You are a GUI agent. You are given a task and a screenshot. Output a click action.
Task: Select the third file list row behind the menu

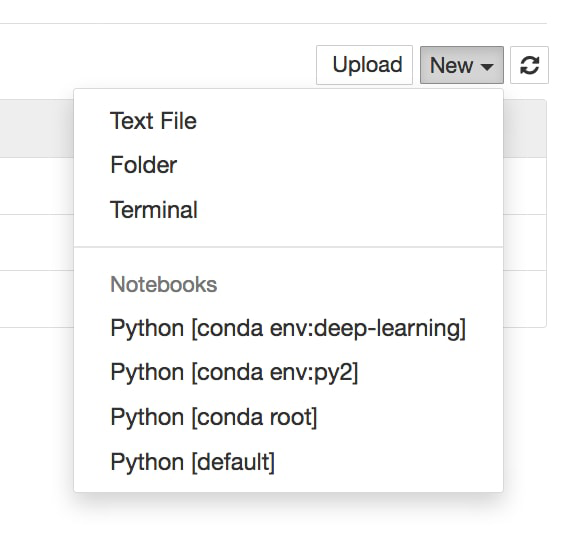[x=36, y=299]
